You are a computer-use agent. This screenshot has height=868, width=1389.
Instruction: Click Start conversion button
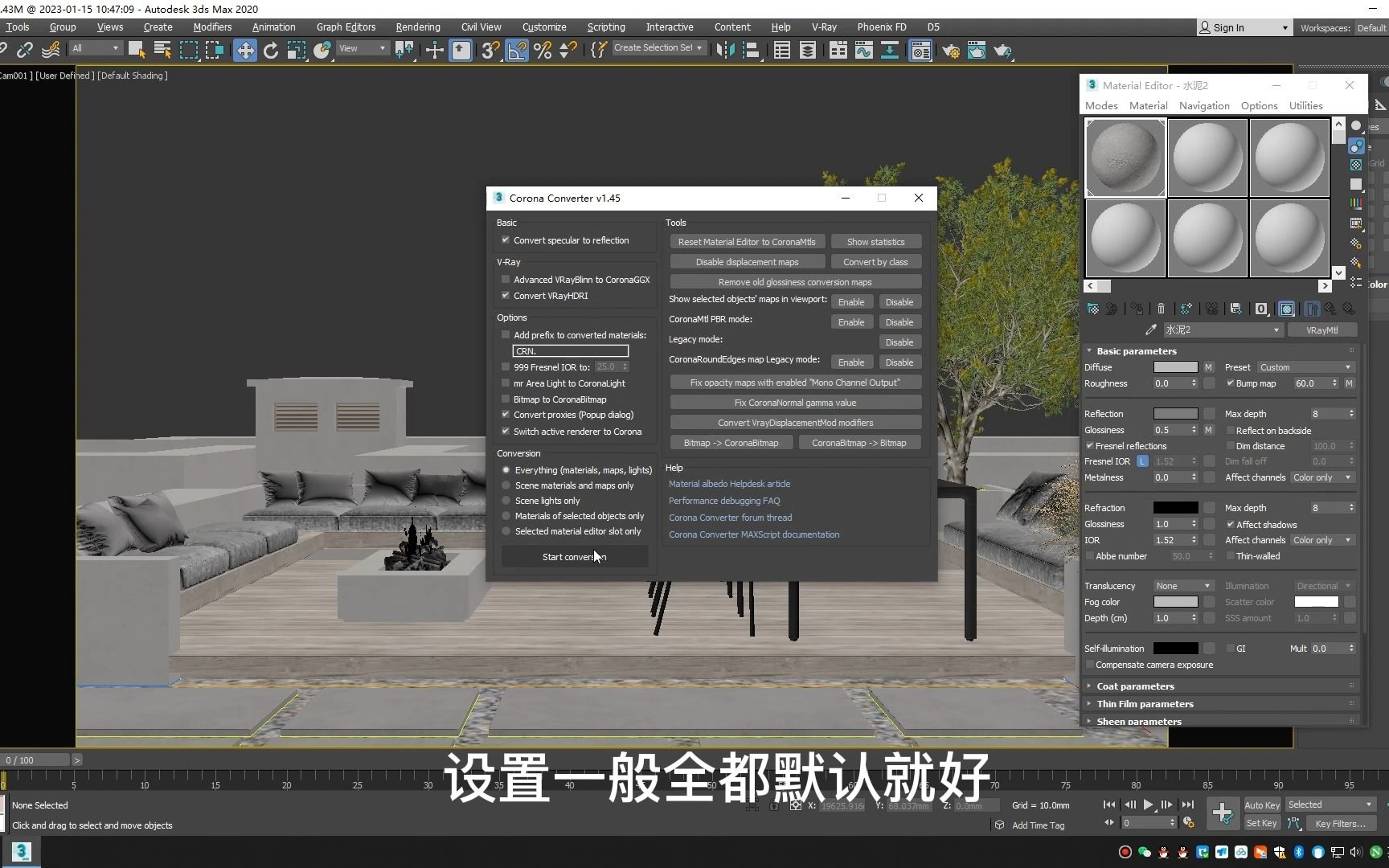(574, 557)
